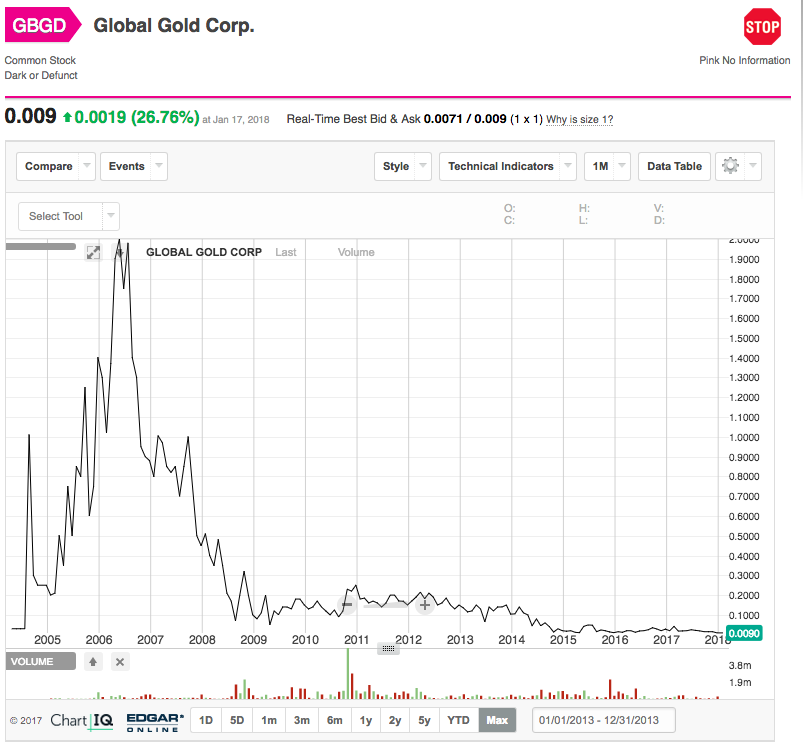The image size is (803, 753).
Task: Open the Style menu
Action: click(x=402, y=166)
